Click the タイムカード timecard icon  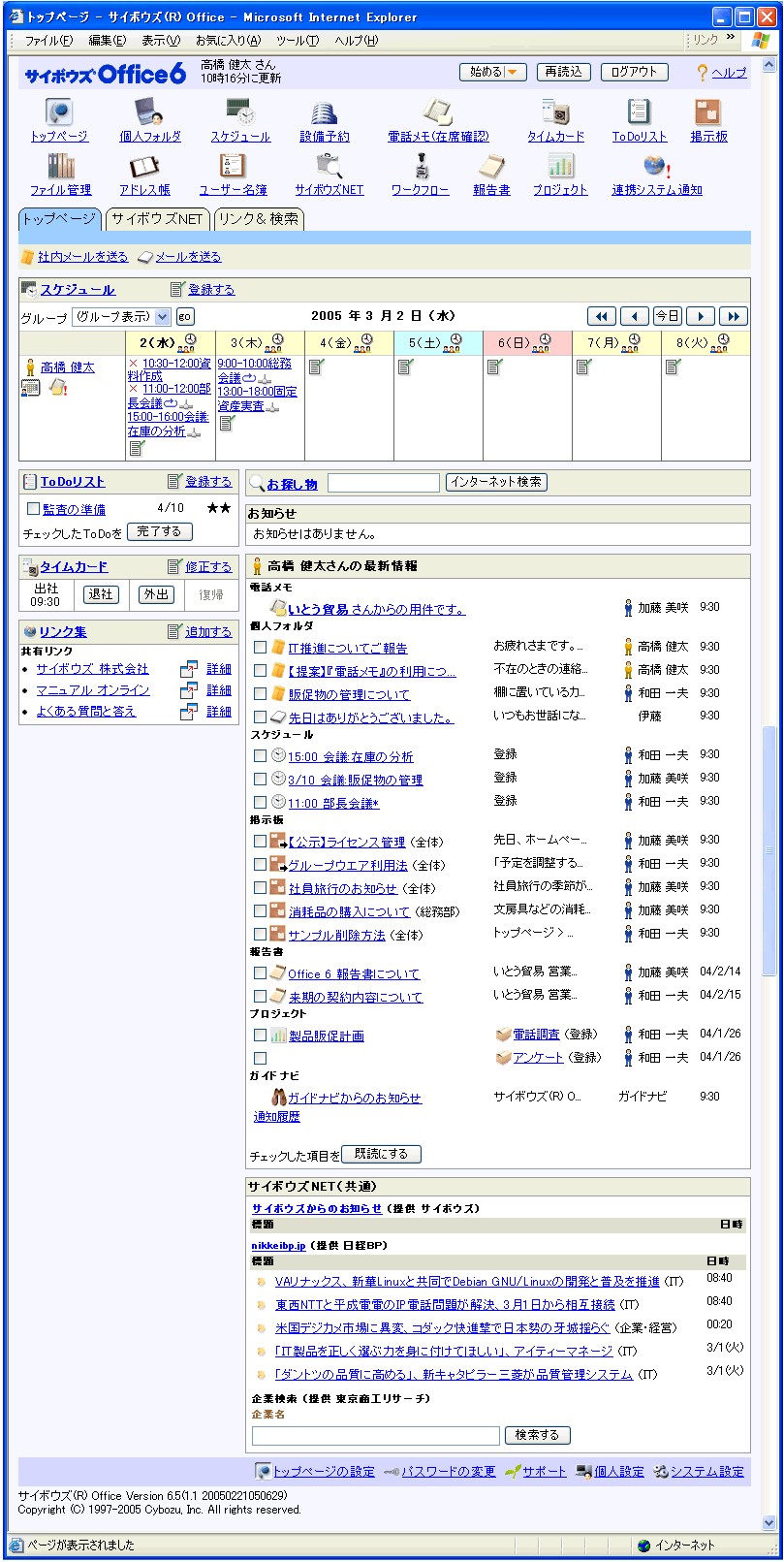point(555,112)
